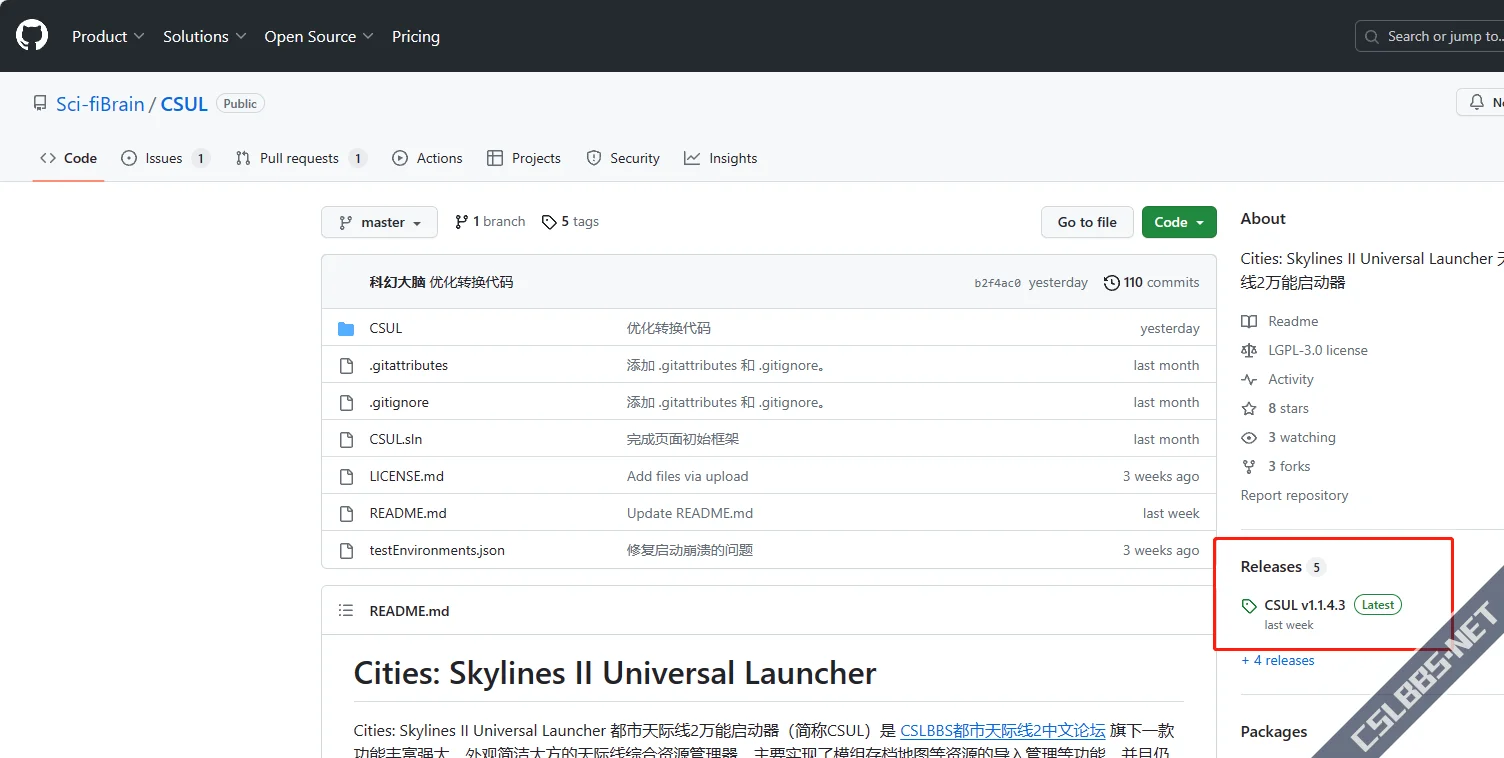Switch to the Issues tab

165,158
